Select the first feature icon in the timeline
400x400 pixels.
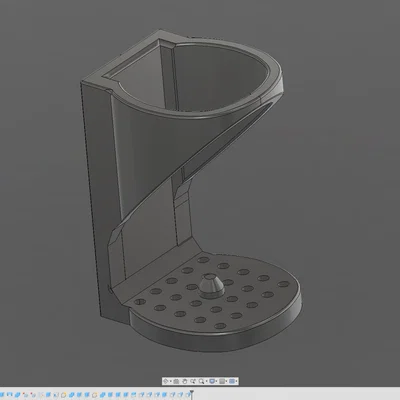tap(2, 395)
